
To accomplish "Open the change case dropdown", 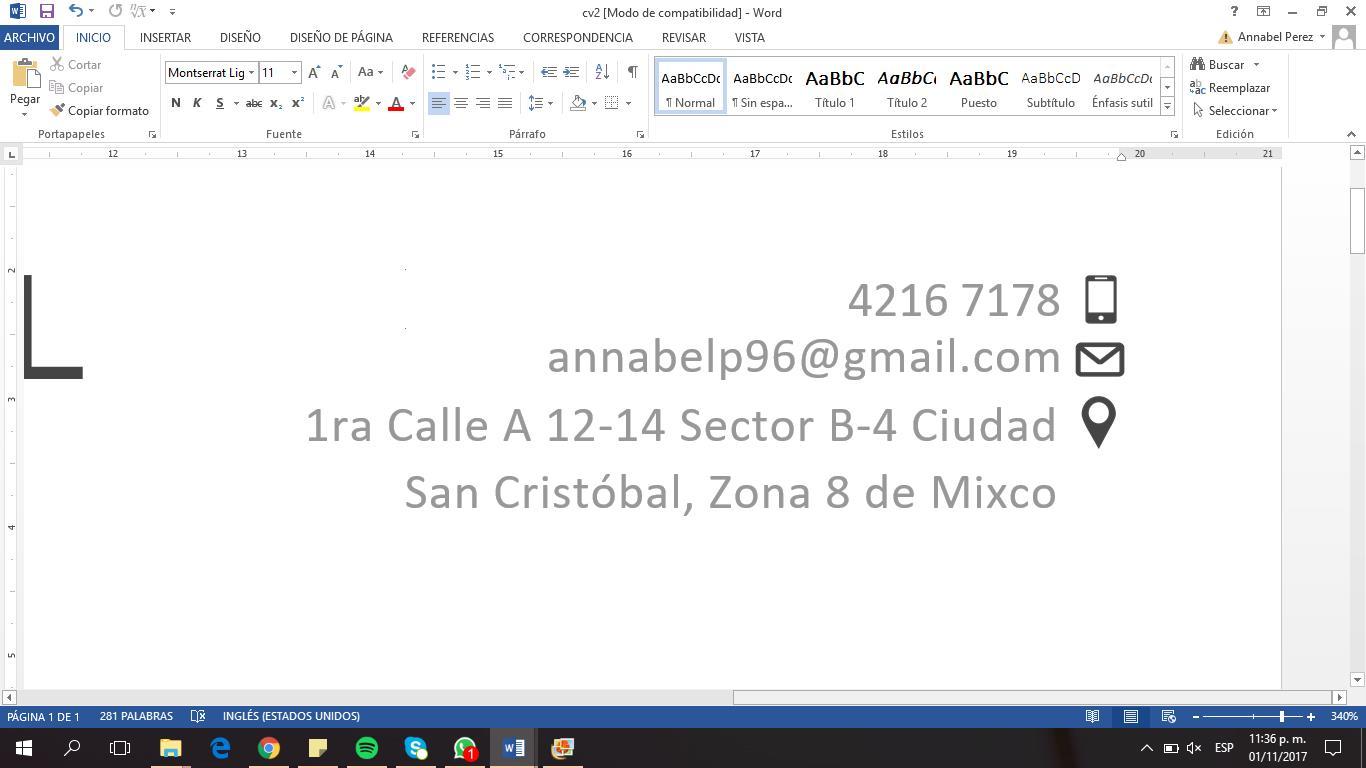I will pyautogui.click(x=370, y=72).
